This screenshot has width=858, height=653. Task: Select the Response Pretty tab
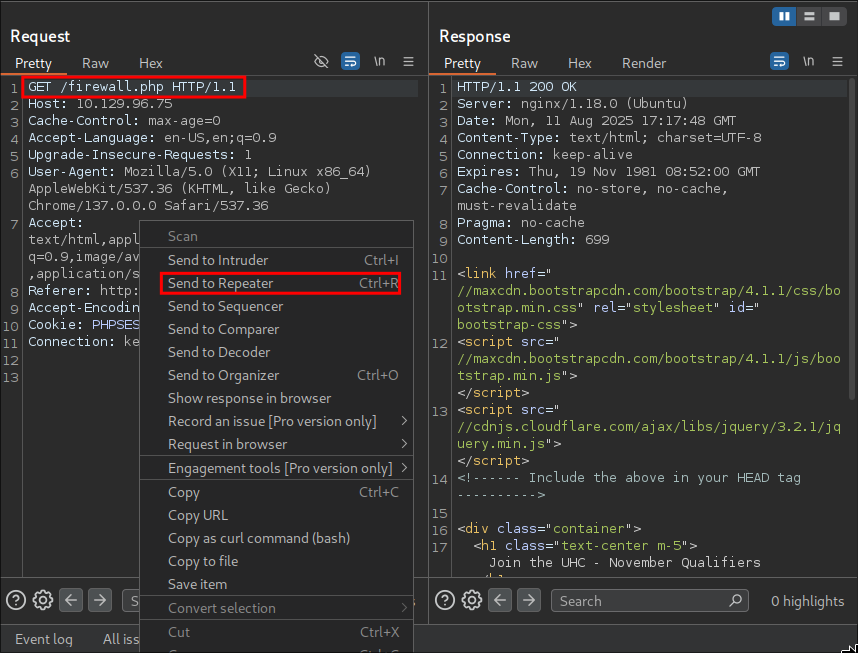coord(462,63)
